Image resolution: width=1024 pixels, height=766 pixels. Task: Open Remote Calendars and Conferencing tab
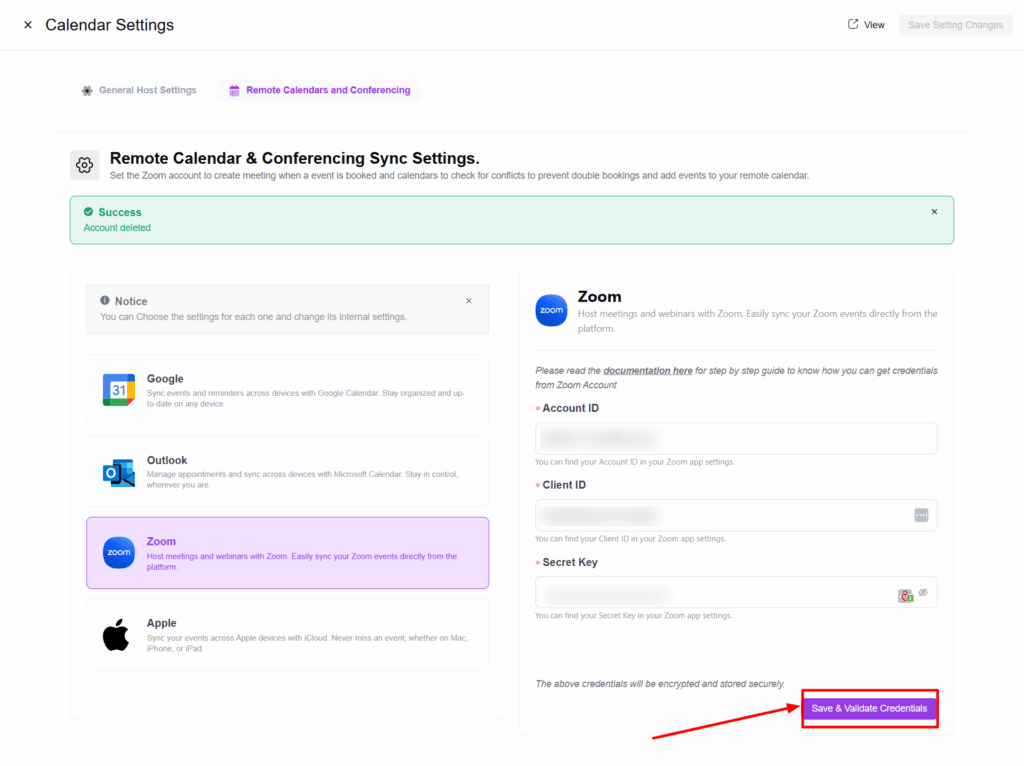coord(320,90)
